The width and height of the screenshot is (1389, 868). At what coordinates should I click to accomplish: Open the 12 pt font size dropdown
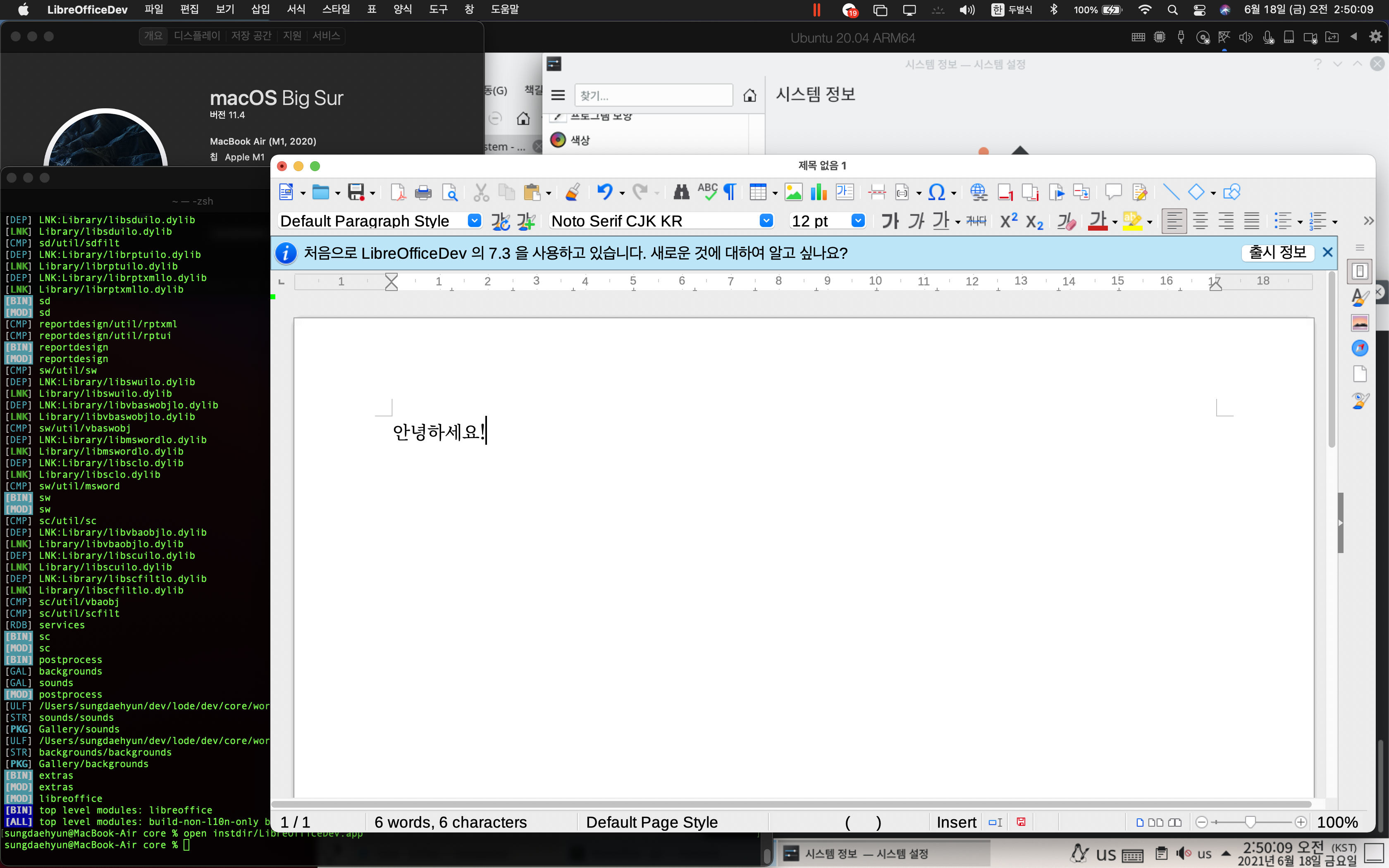pos(857,221)
